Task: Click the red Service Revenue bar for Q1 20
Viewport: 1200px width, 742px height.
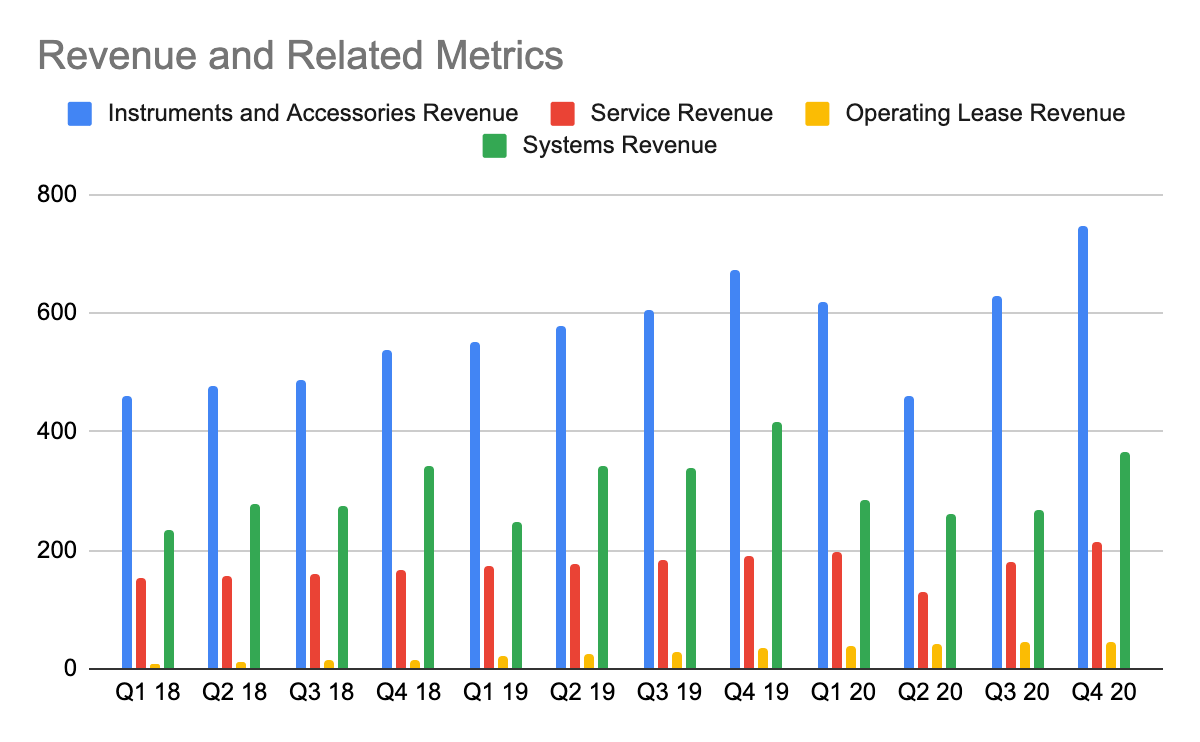Action: (837, 610)
